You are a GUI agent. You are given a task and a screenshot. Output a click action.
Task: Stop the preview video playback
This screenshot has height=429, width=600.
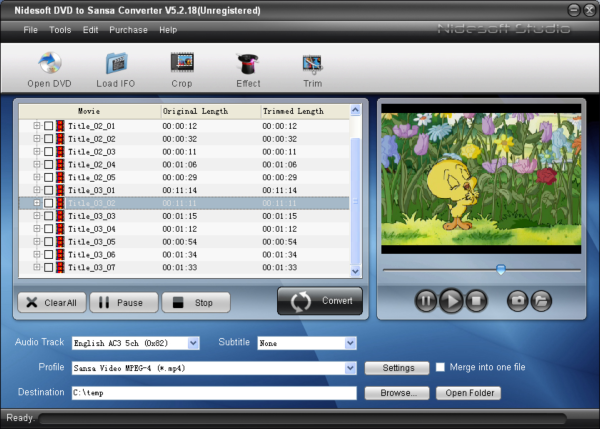point(476,301)
